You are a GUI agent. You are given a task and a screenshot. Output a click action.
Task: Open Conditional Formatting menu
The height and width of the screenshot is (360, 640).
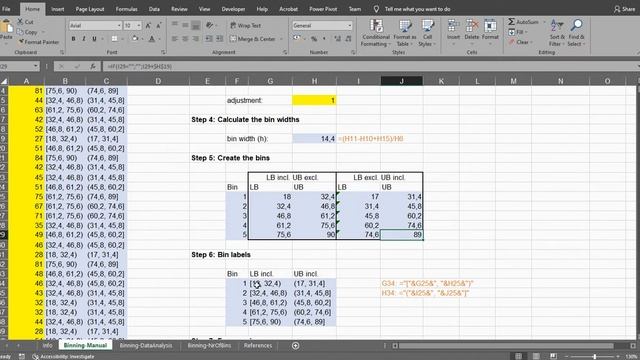tap(376, 33)
